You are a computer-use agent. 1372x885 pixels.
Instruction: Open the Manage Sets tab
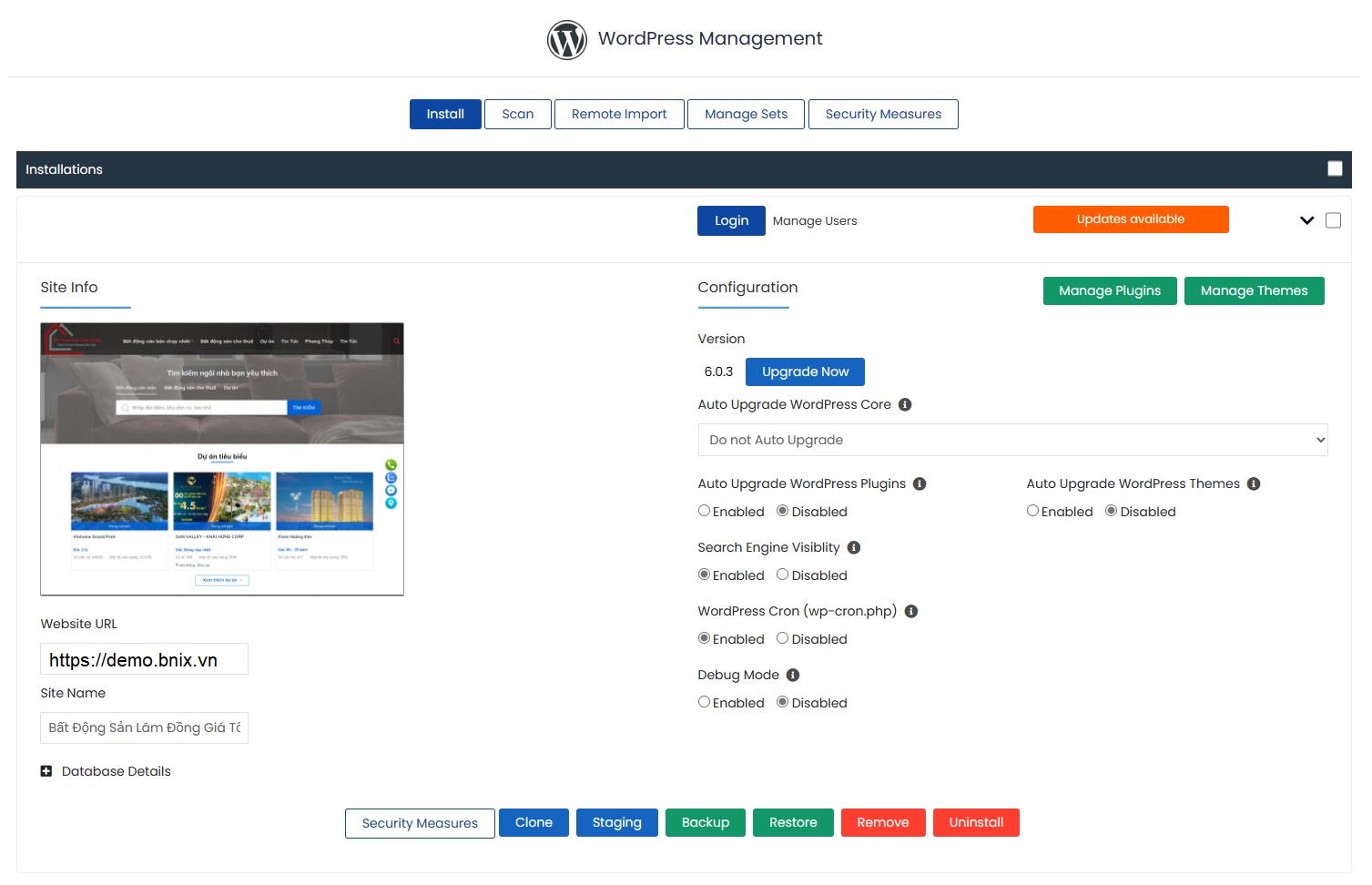[746, 114]
